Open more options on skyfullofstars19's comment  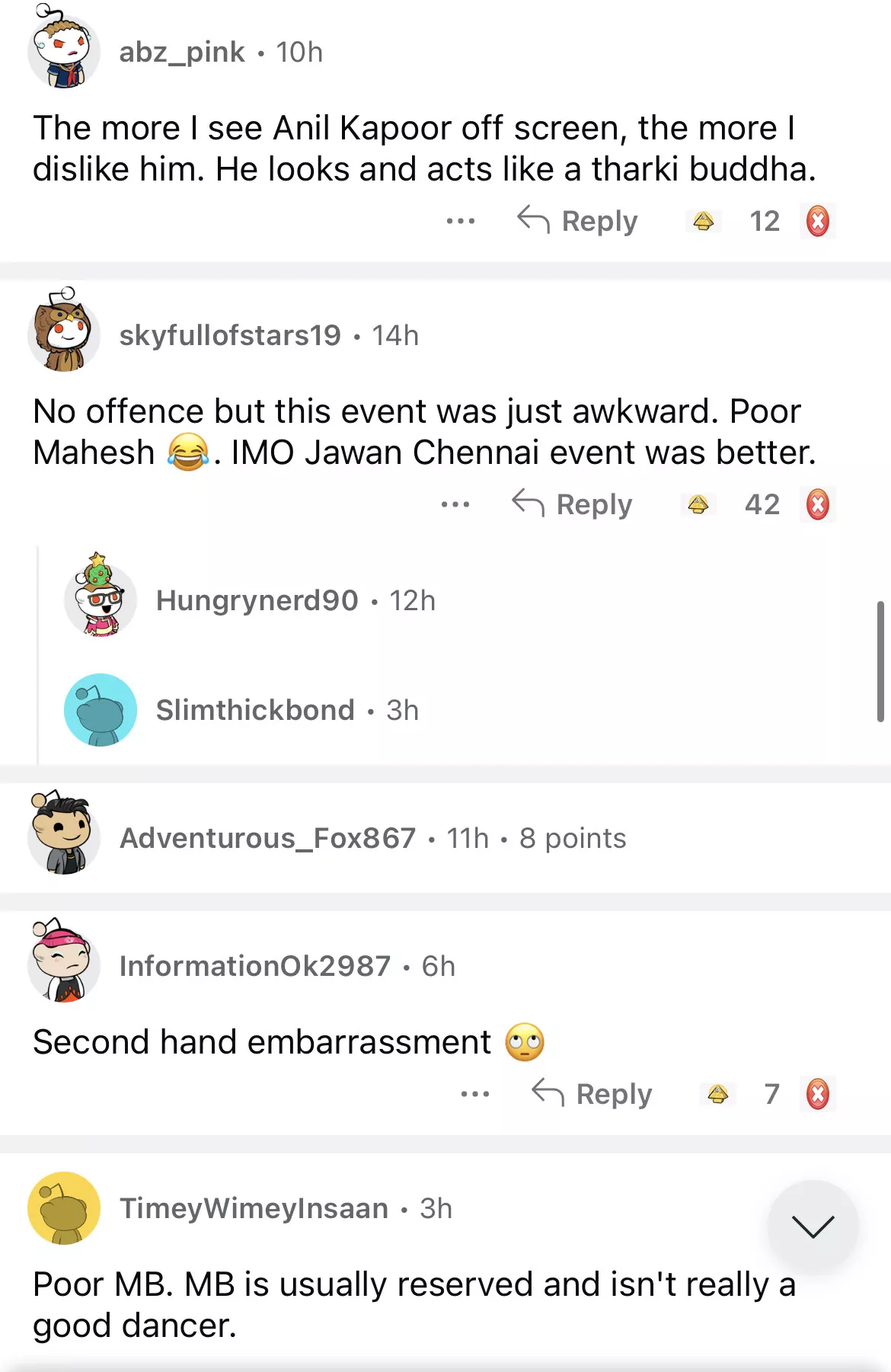[x=455, y=505]
